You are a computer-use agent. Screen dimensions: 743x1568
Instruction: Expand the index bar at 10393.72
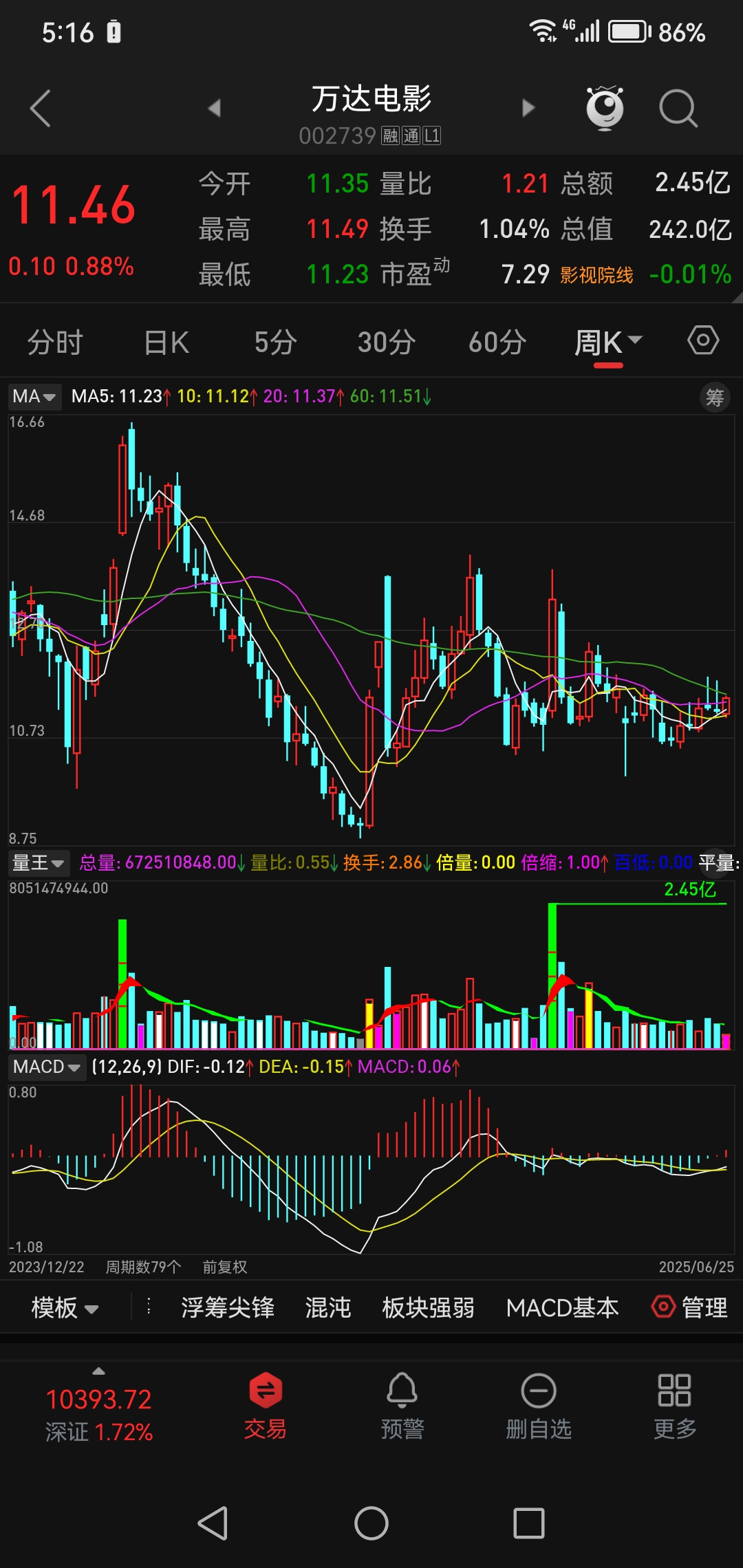[x=98, y=1371]
